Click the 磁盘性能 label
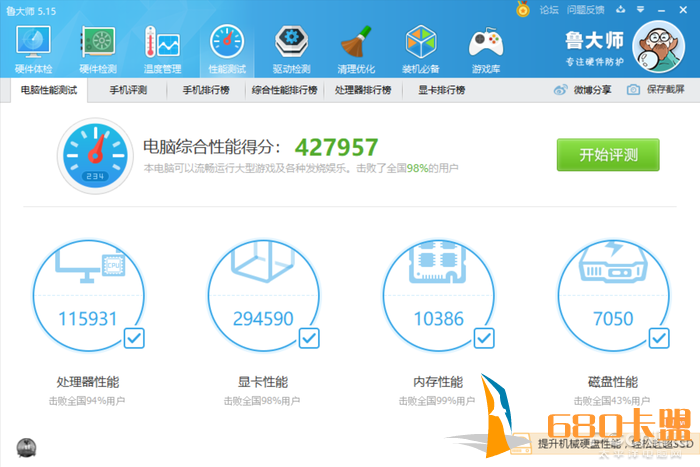This screenshot has height=467, width=700. pos(613,382)
